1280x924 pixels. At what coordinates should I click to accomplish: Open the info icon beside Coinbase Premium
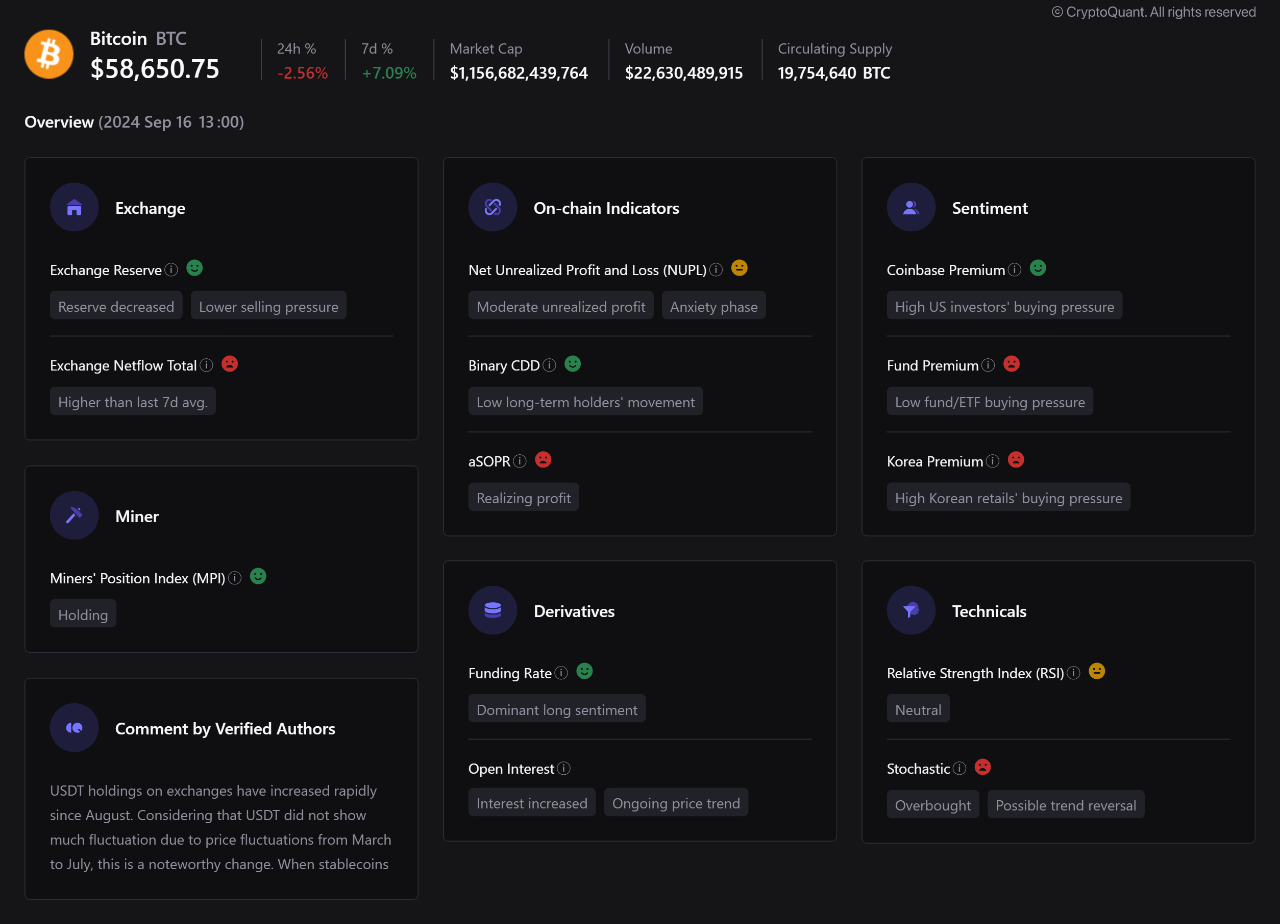point(1015,270)
